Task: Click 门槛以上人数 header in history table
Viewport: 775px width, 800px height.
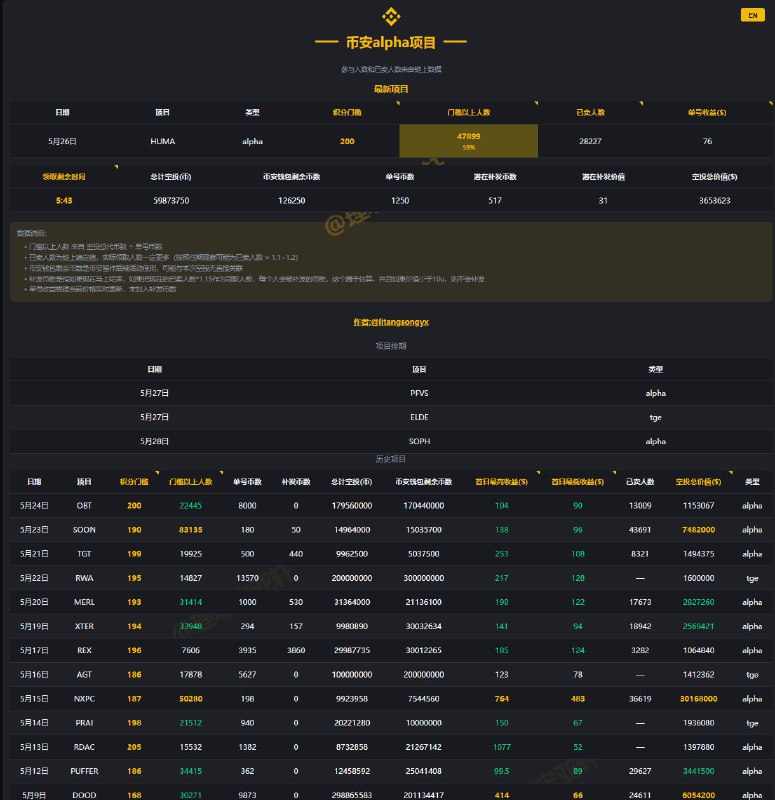Action: 191,482
